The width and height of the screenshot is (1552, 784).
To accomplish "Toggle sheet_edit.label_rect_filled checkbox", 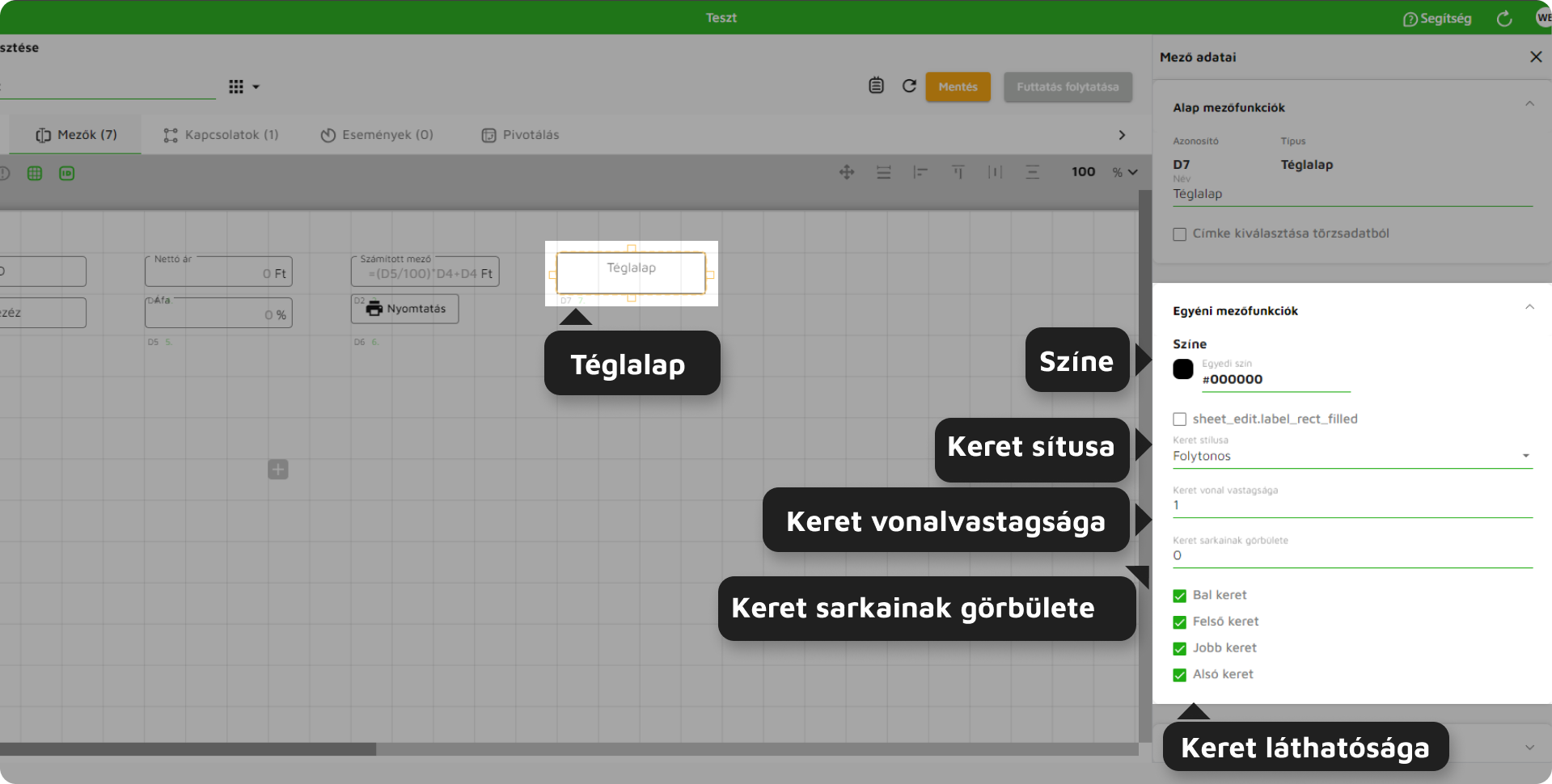I will (1180, 419).
